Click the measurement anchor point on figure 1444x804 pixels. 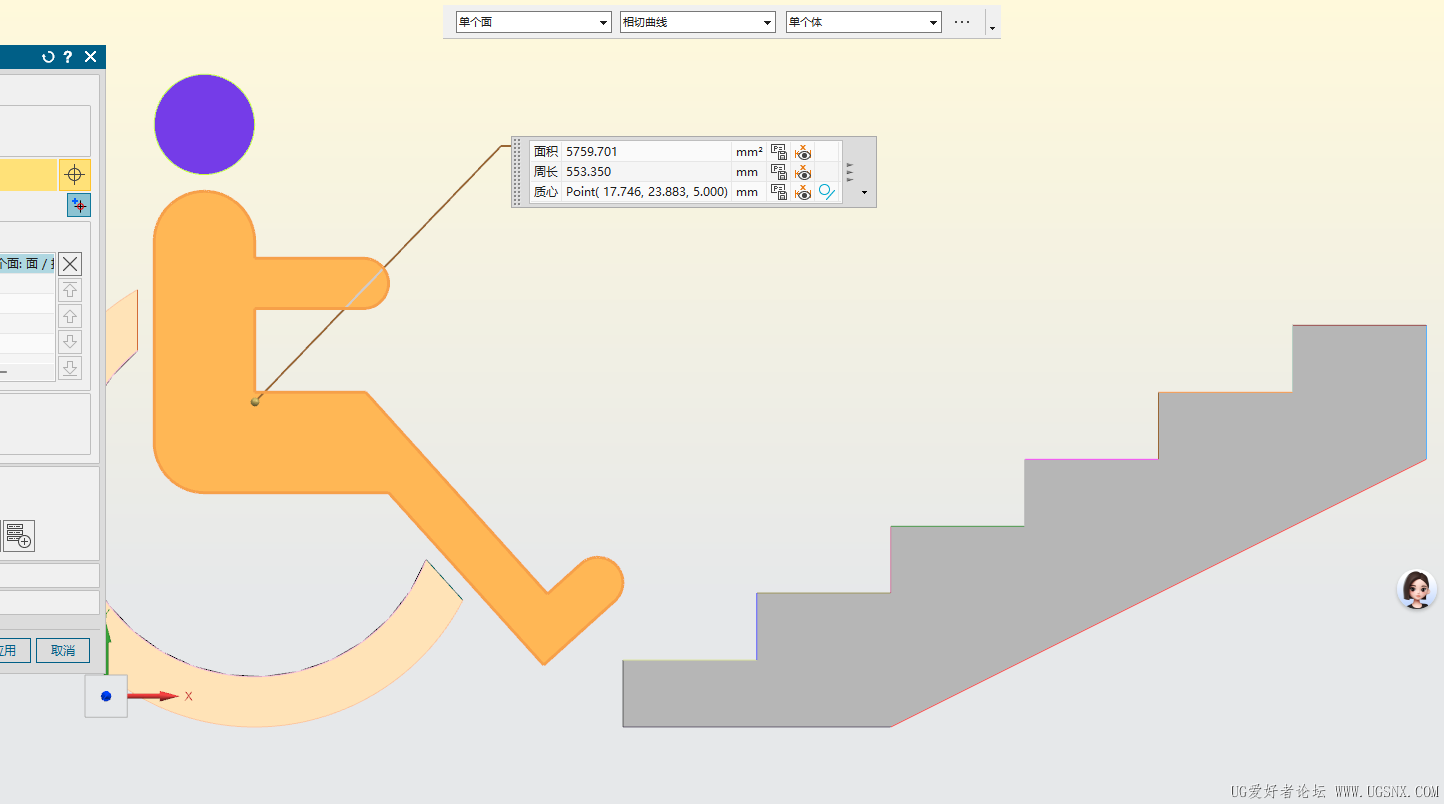(255, 402)
